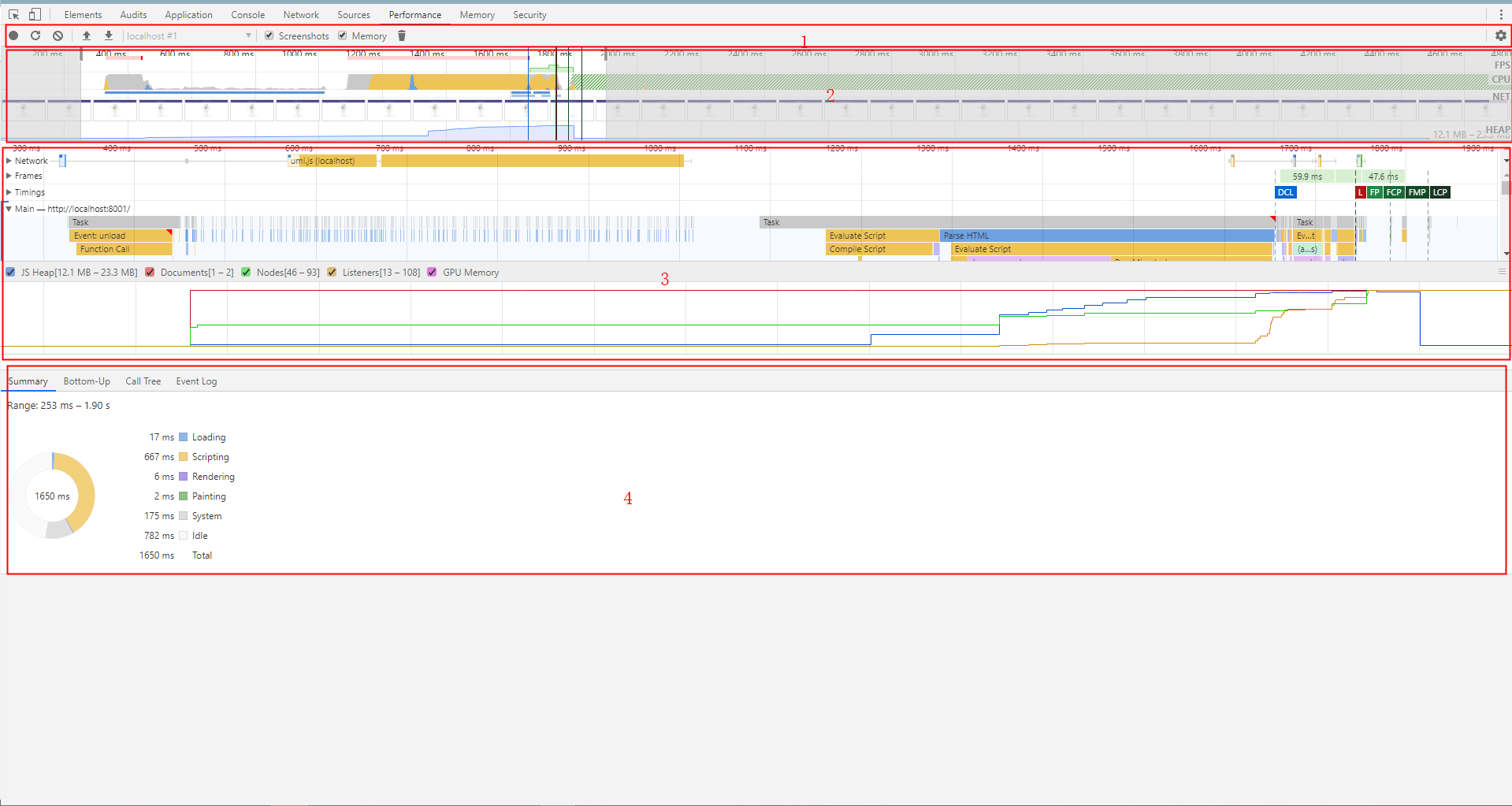
Task: Select the Parse HTML block in flame chart
Action: point(1103,236)
